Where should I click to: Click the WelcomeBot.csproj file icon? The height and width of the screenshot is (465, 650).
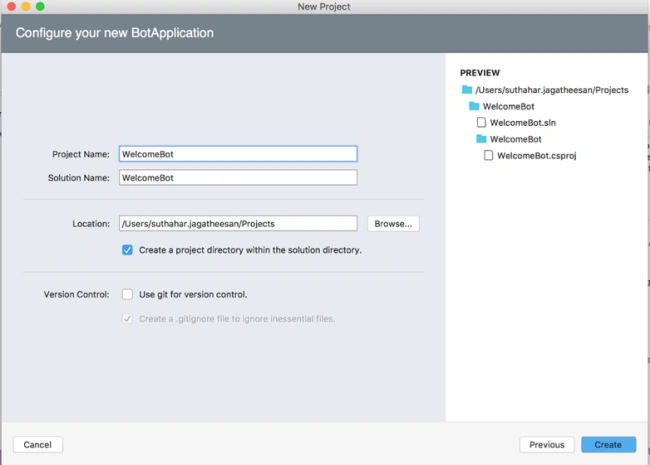coord(489,155)
